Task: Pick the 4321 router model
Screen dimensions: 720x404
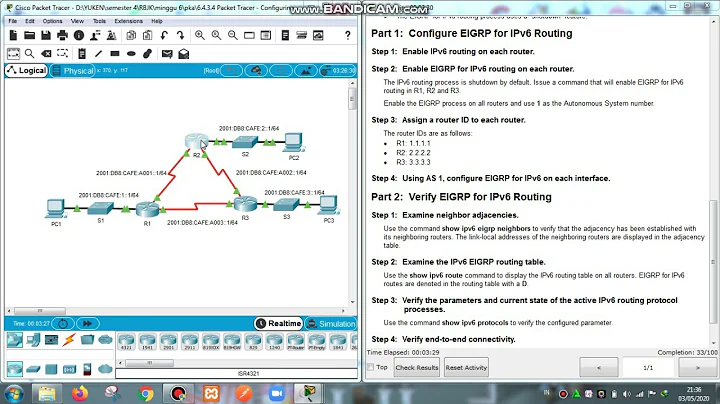Action: point(126,342)
